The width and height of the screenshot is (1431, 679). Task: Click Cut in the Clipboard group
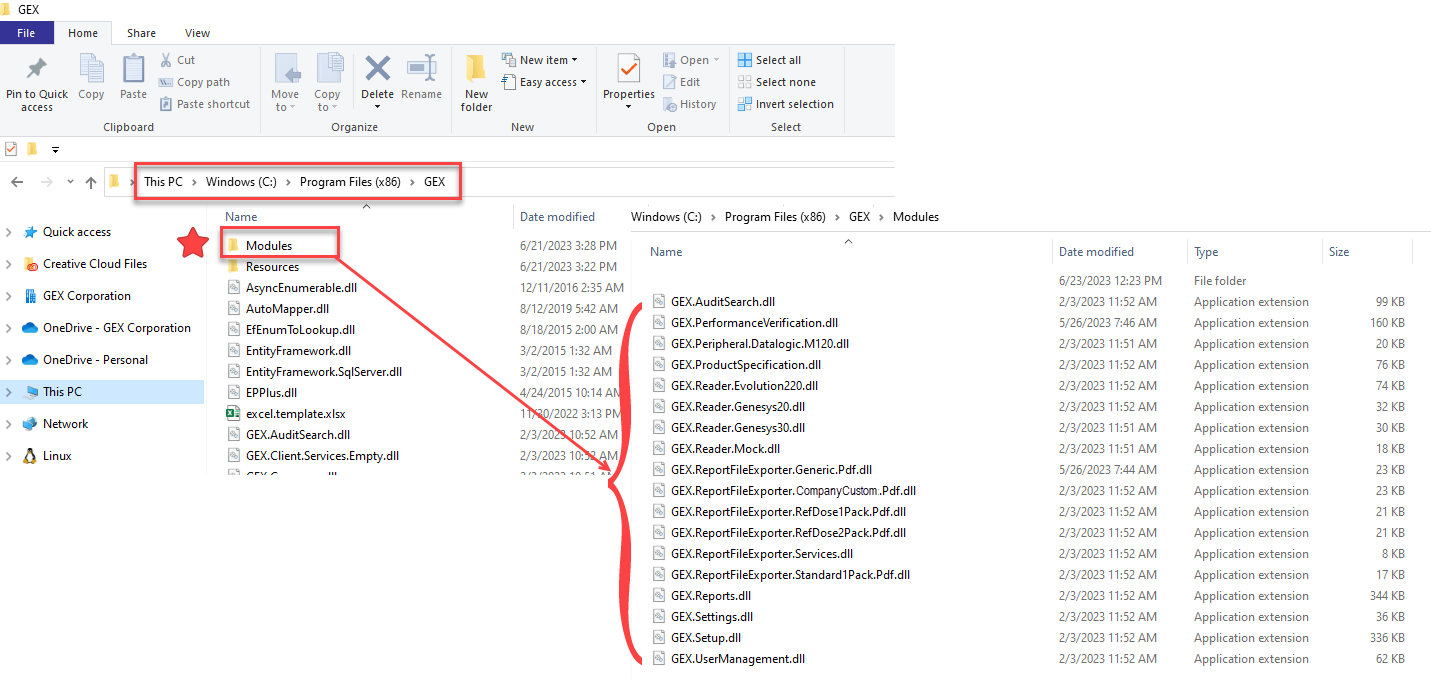coord(177,60)
